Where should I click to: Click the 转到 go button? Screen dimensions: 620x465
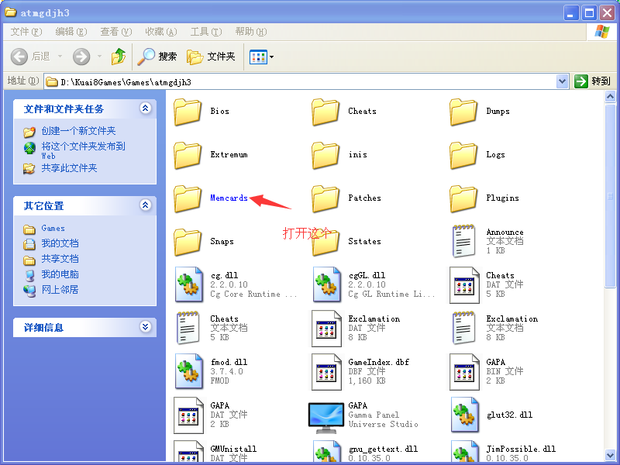592,81
